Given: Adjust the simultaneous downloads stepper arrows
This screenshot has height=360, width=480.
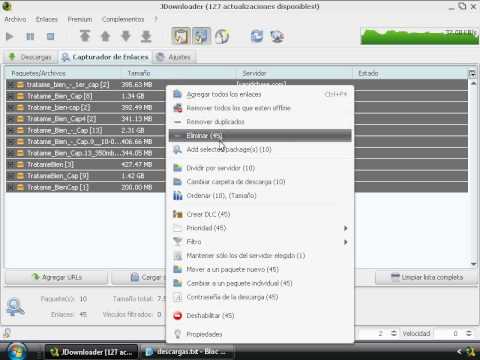Looking at the screenshot, I should (x=394, y=333).
